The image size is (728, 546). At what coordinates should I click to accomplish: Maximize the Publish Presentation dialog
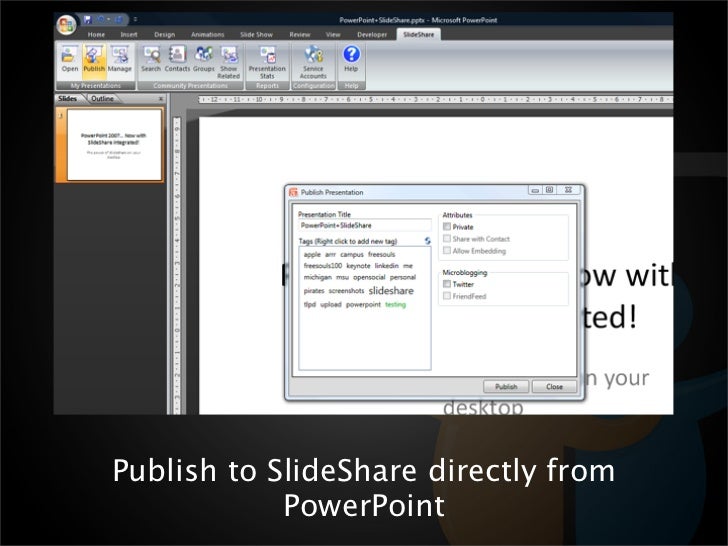pyautogui.click(x=549, y=190)
